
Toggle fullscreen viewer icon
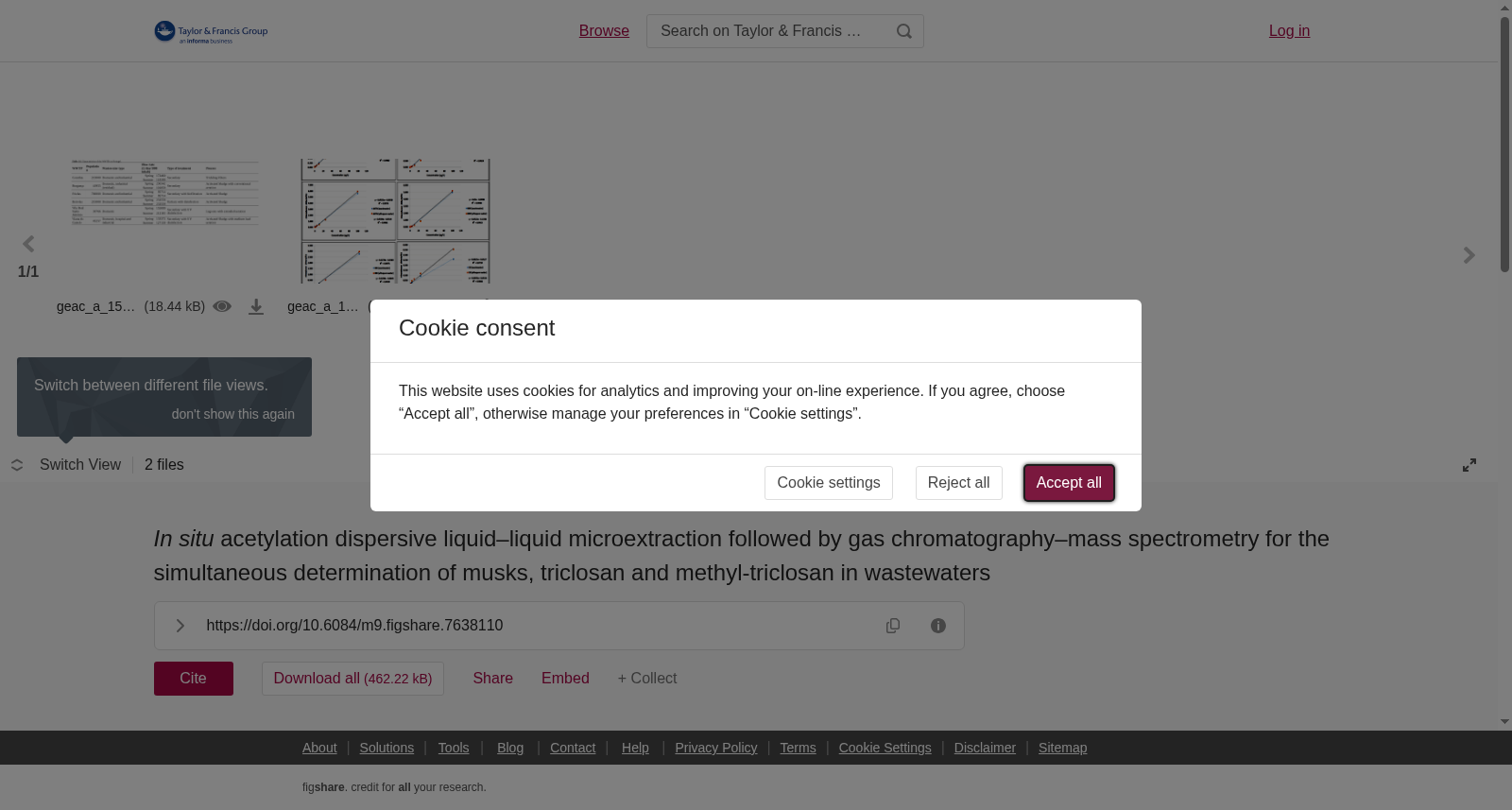1469,465
